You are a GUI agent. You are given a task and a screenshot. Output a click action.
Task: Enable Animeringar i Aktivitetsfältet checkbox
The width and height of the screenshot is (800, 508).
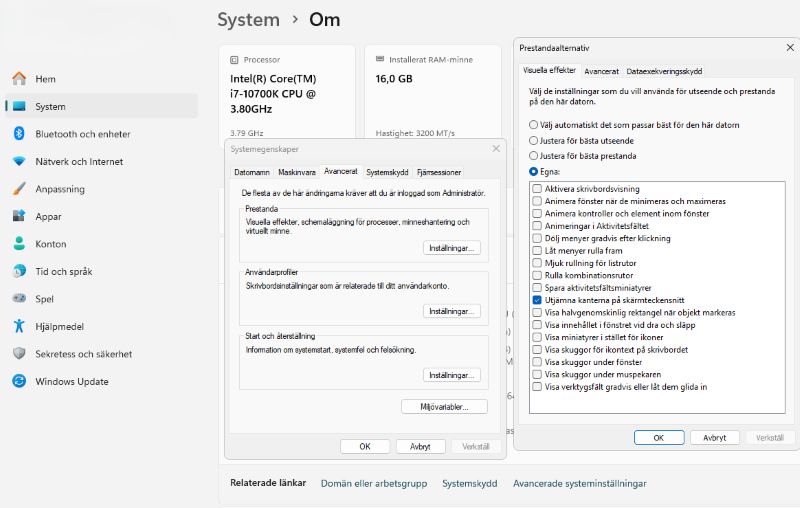pos(537,226)
